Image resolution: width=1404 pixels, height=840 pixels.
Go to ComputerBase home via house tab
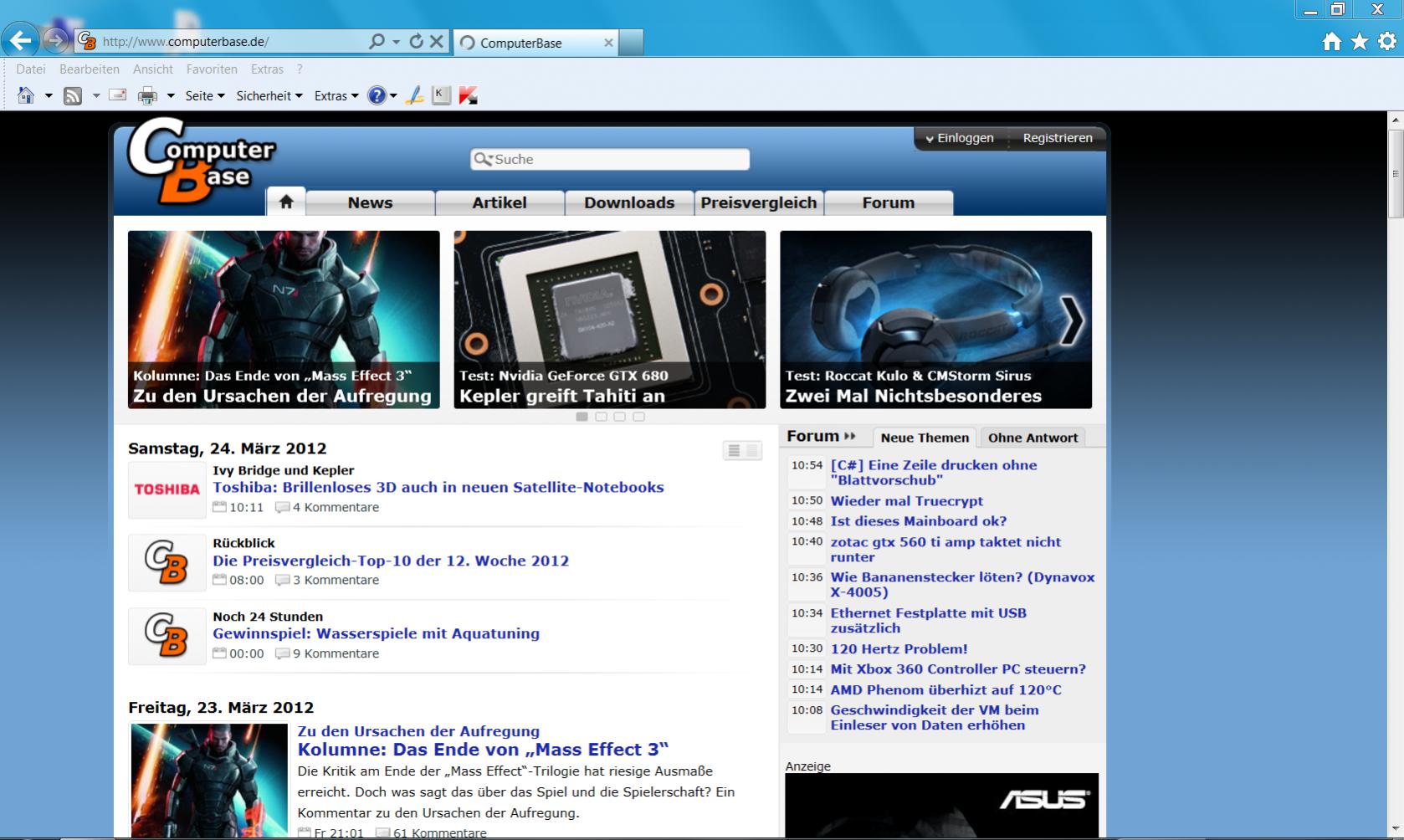tap(286, 202)
